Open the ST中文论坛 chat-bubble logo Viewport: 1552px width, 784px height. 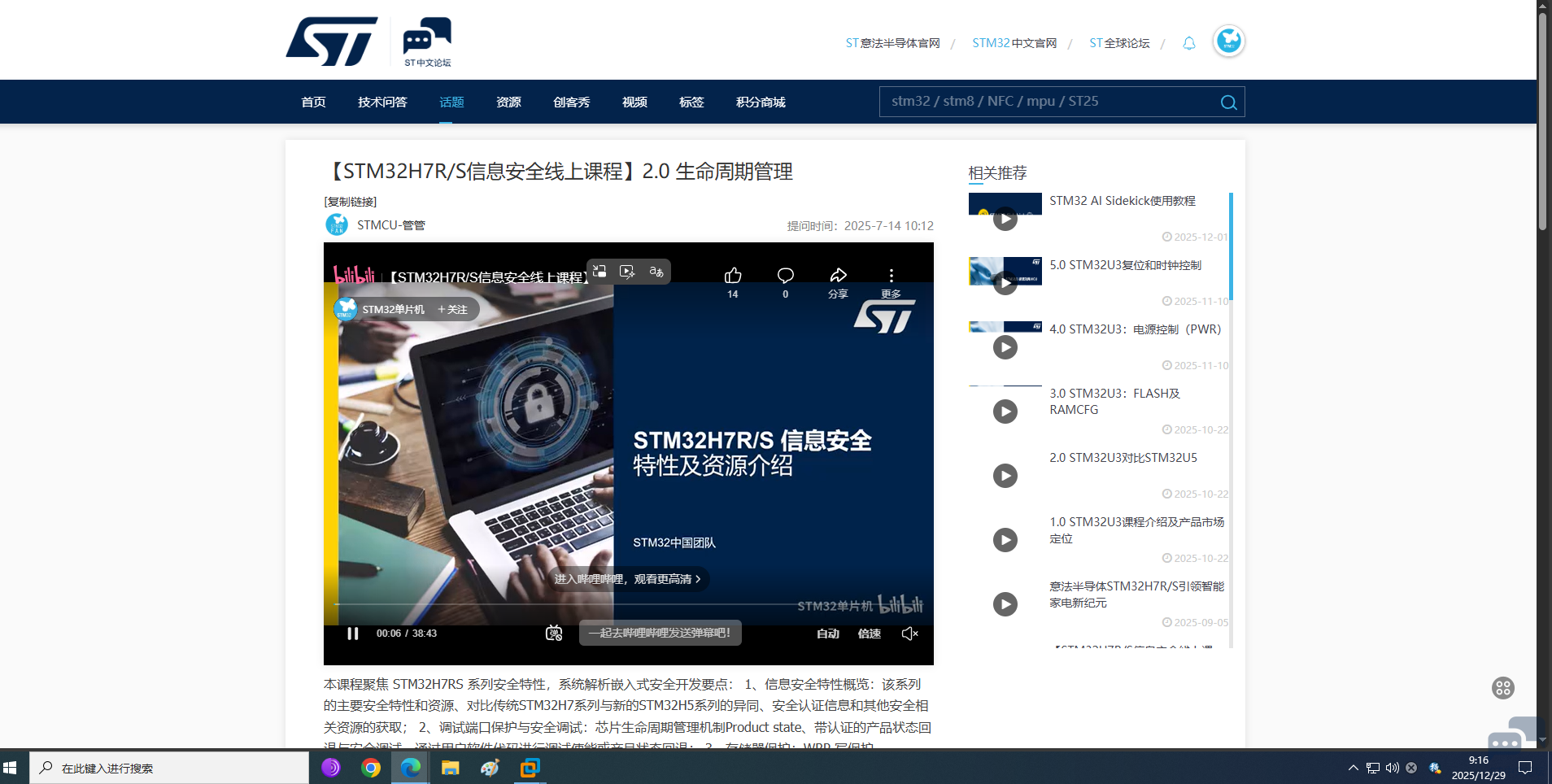tap(427, 41)
